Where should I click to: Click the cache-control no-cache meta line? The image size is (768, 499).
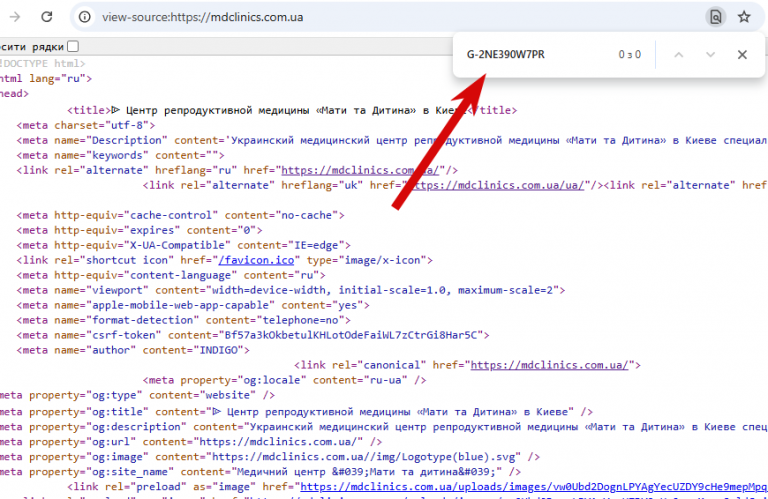180,215
